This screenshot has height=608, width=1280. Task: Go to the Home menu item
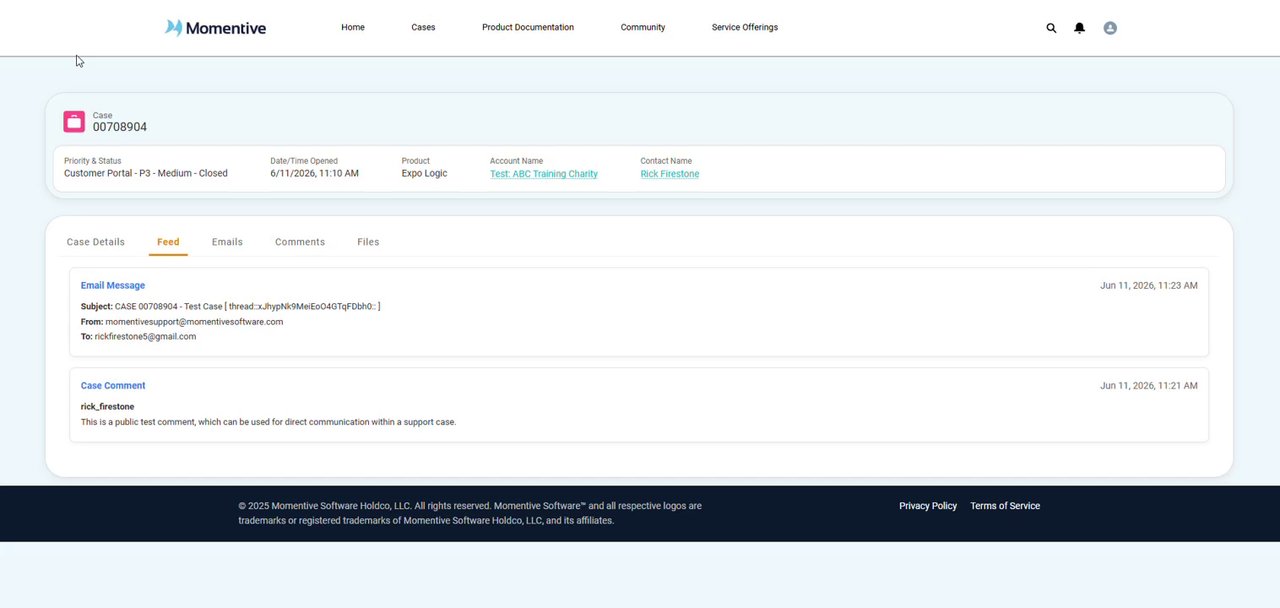(x=353, y=27)
